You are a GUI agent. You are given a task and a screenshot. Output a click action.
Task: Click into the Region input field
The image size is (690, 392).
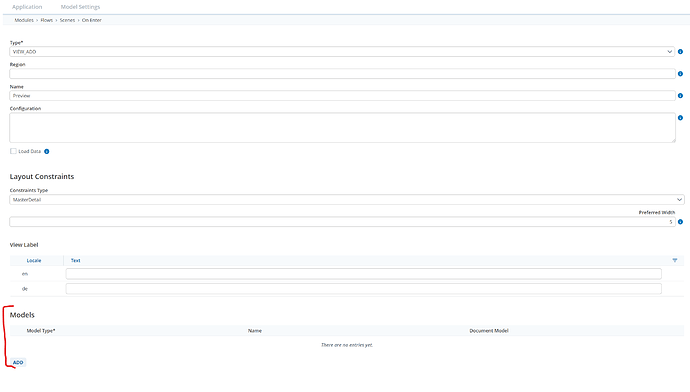[342, 73]
